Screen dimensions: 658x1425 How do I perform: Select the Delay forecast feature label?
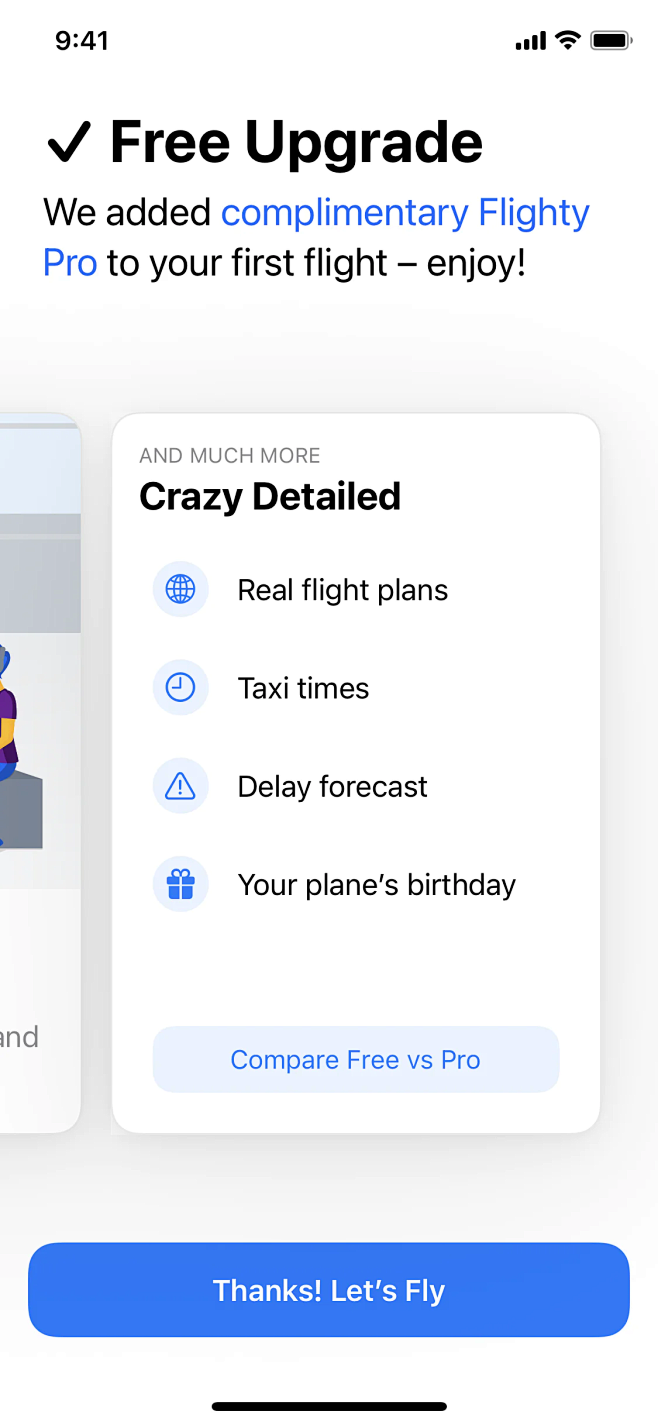pyautogui.click(x=332, y=787)
